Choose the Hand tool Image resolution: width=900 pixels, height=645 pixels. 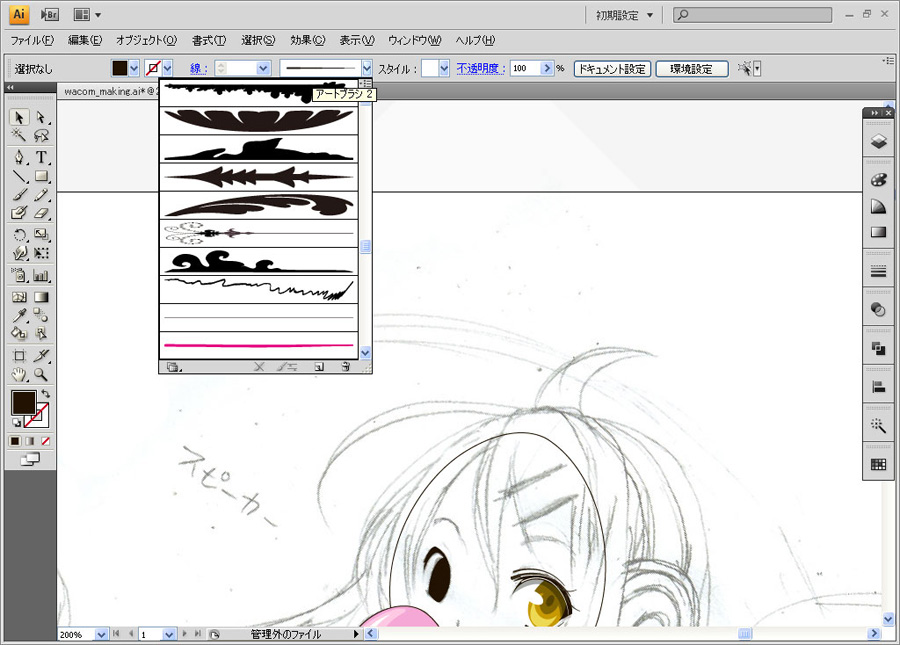click(x=19, y=375)
